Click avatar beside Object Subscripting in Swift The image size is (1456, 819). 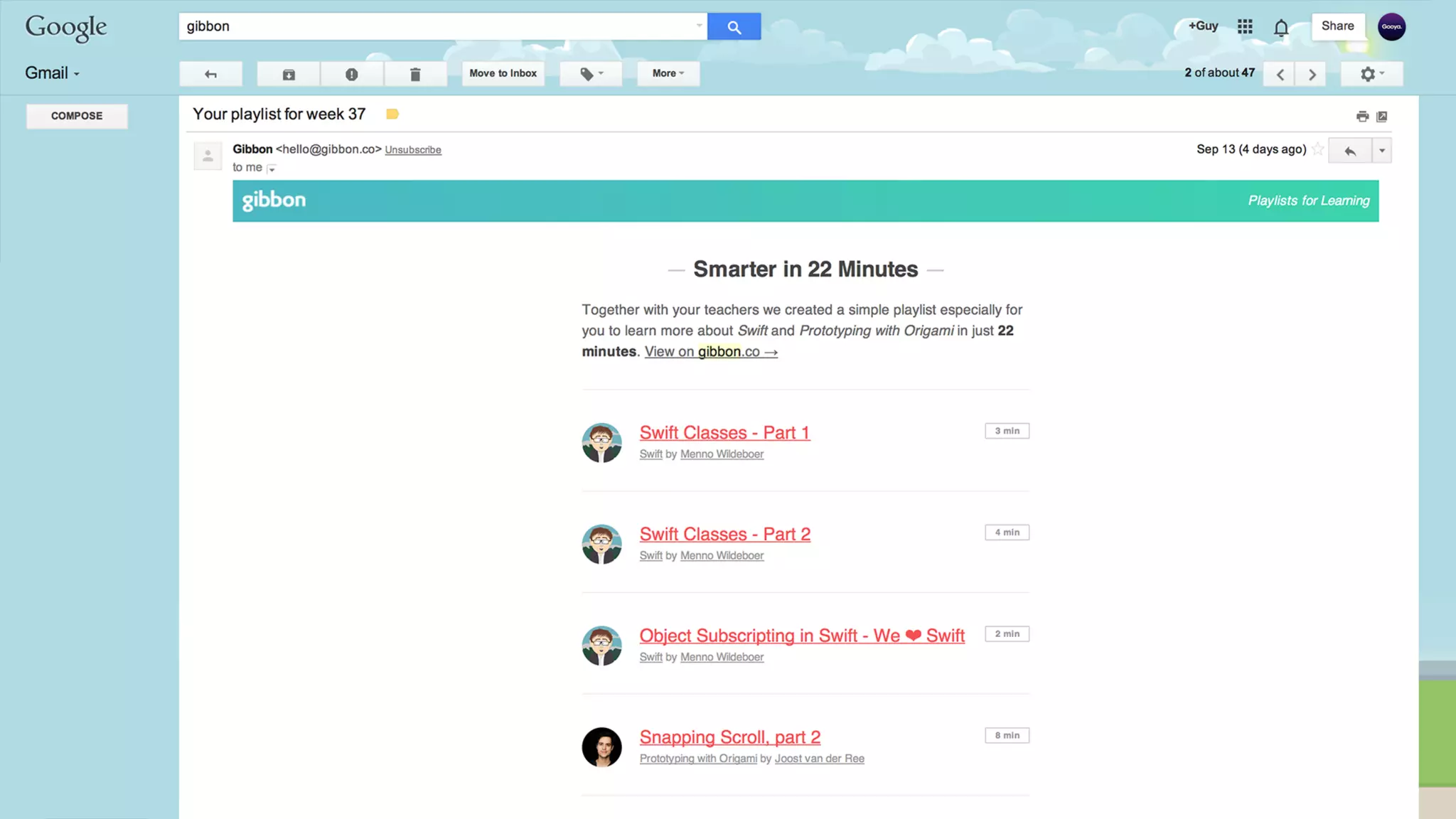coord(601,646)
